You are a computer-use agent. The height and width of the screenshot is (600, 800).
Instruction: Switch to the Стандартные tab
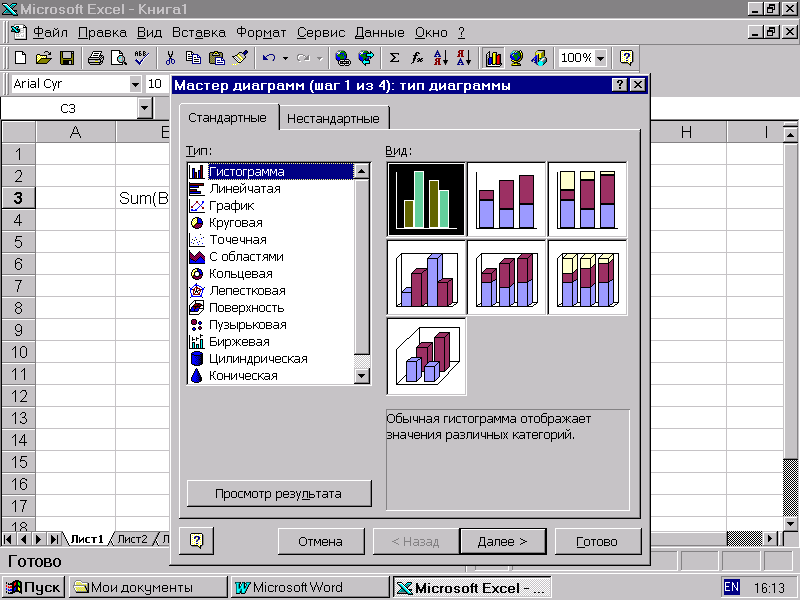tap(228, 117)
